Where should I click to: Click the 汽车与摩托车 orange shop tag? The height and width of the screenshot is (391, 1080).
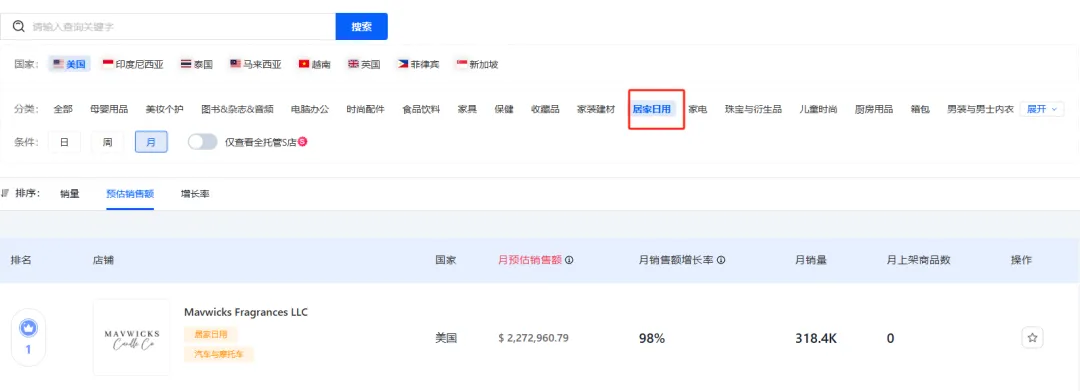pyautogui.click(x=219, y=355)
